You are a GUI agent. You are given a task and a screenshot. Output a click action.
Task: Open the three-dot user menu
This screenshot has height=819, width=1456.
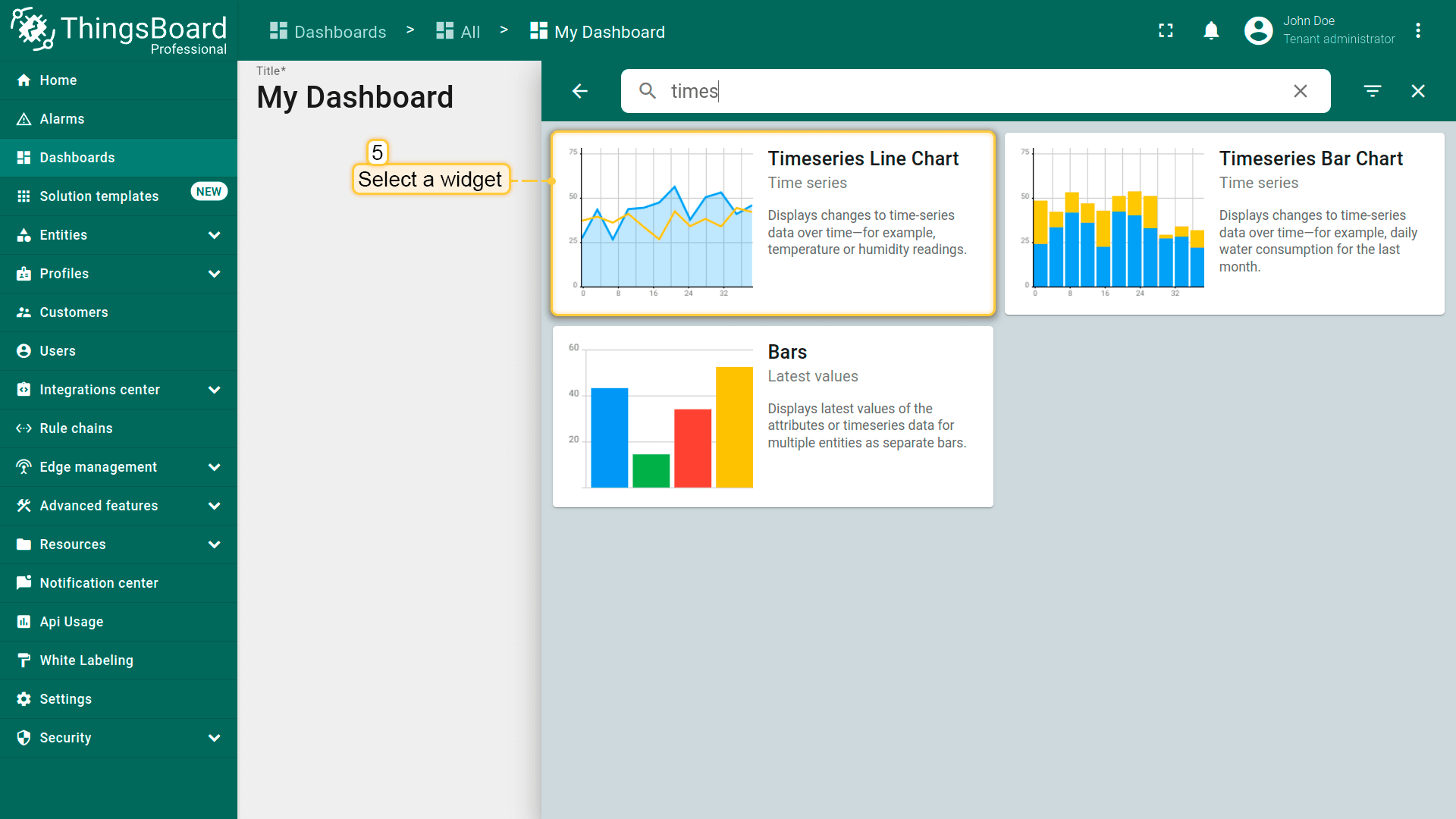[1418, 30]
